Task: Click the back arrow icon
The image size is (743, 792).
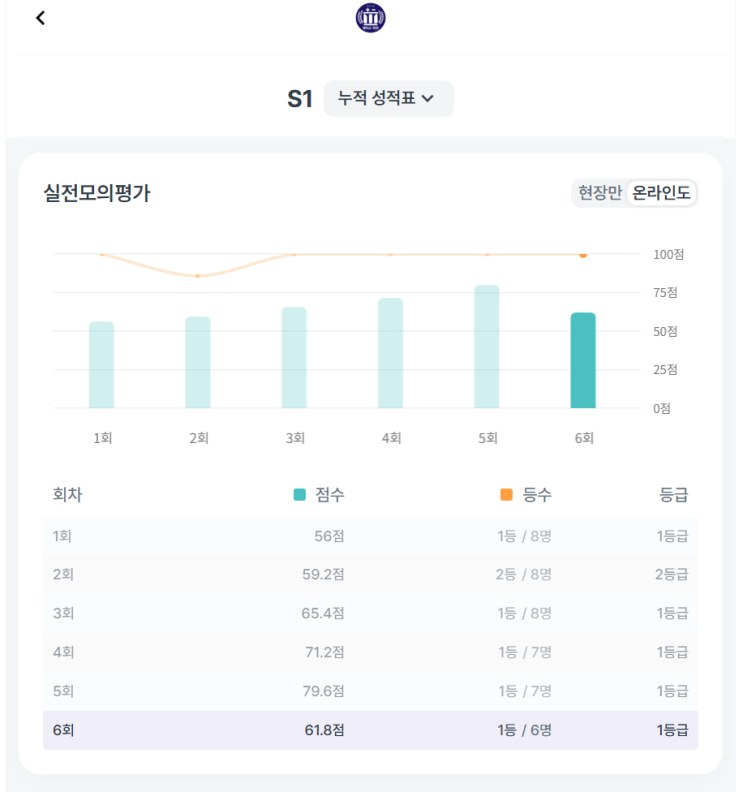Action: point(40,18)
